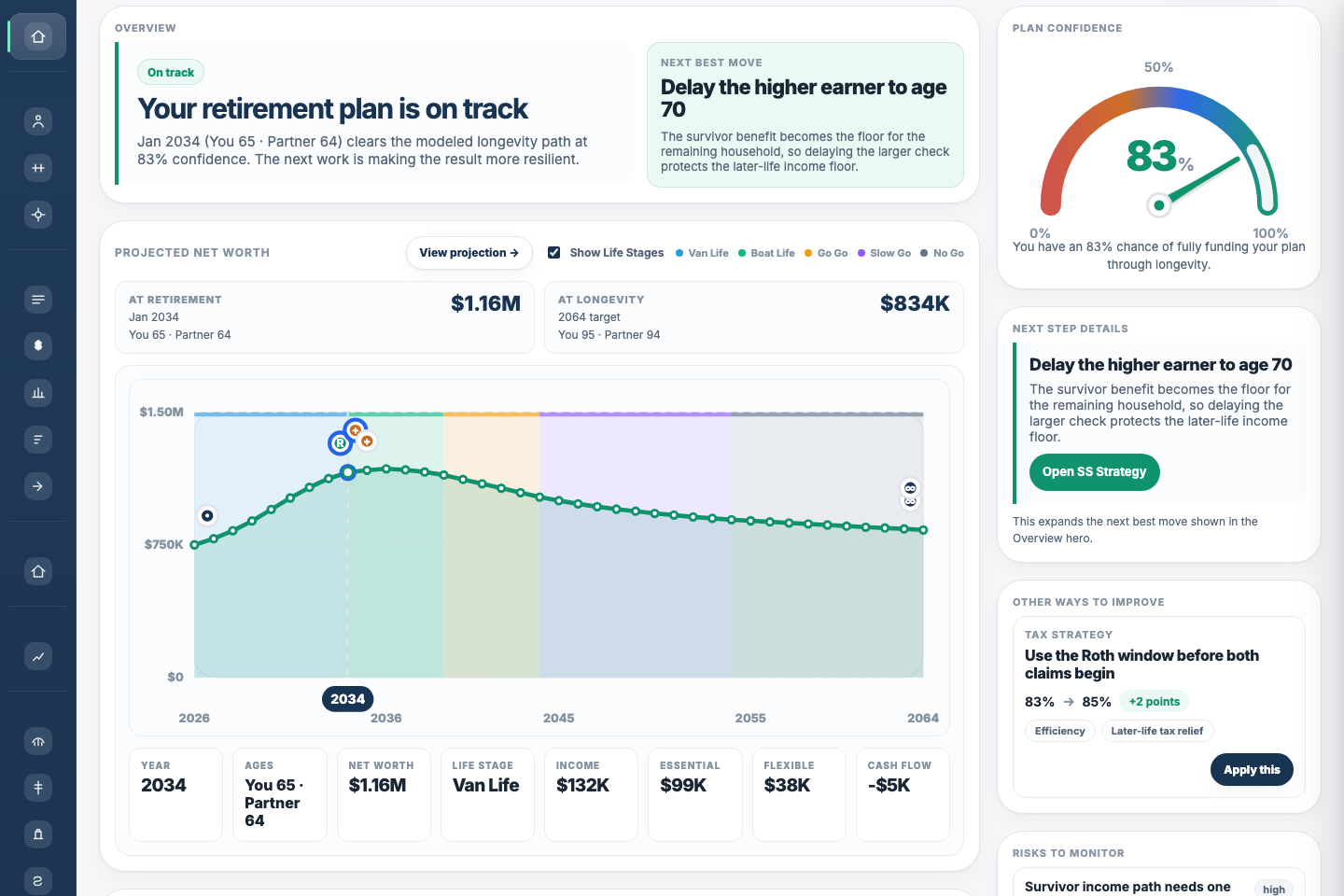Open the umbrella protection icon in the sidebar
1344x896 pixels.
37,741
